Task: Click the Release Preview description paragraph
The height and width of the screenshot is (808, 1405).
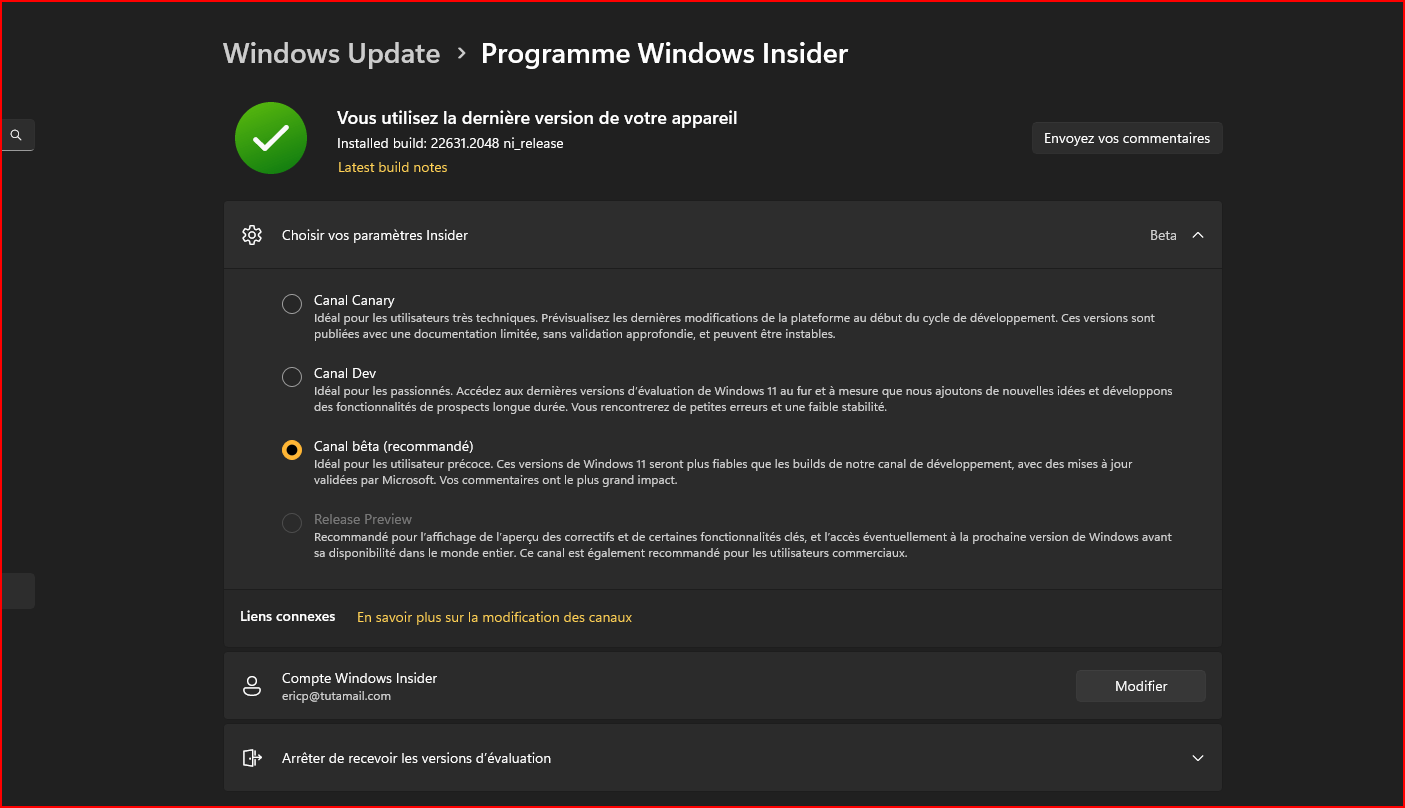Action: (743, 545)
